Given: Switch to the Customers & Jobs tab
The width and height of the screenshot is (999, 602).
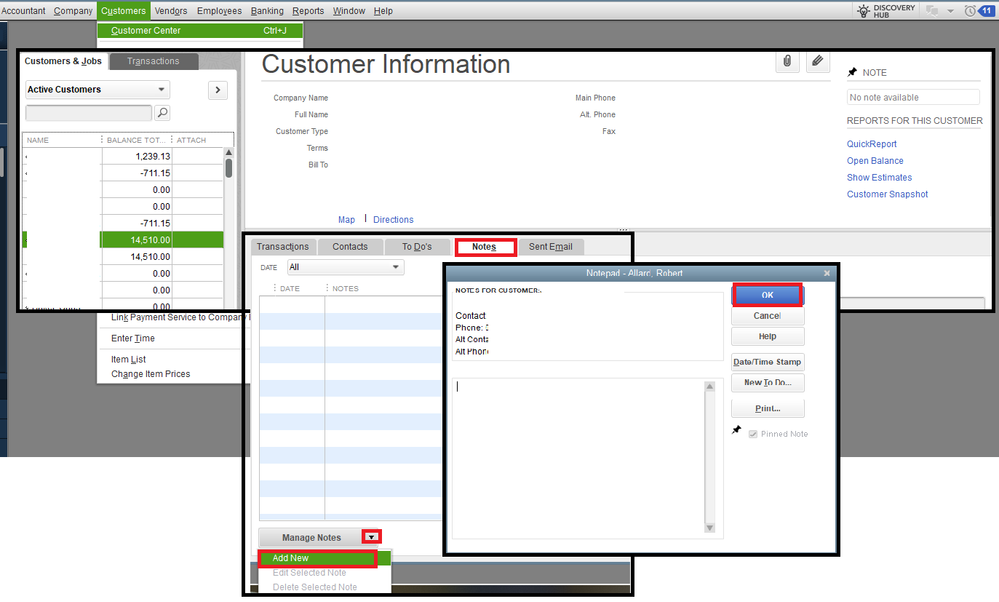Looking at the screenshot, I should pos(63,61).
